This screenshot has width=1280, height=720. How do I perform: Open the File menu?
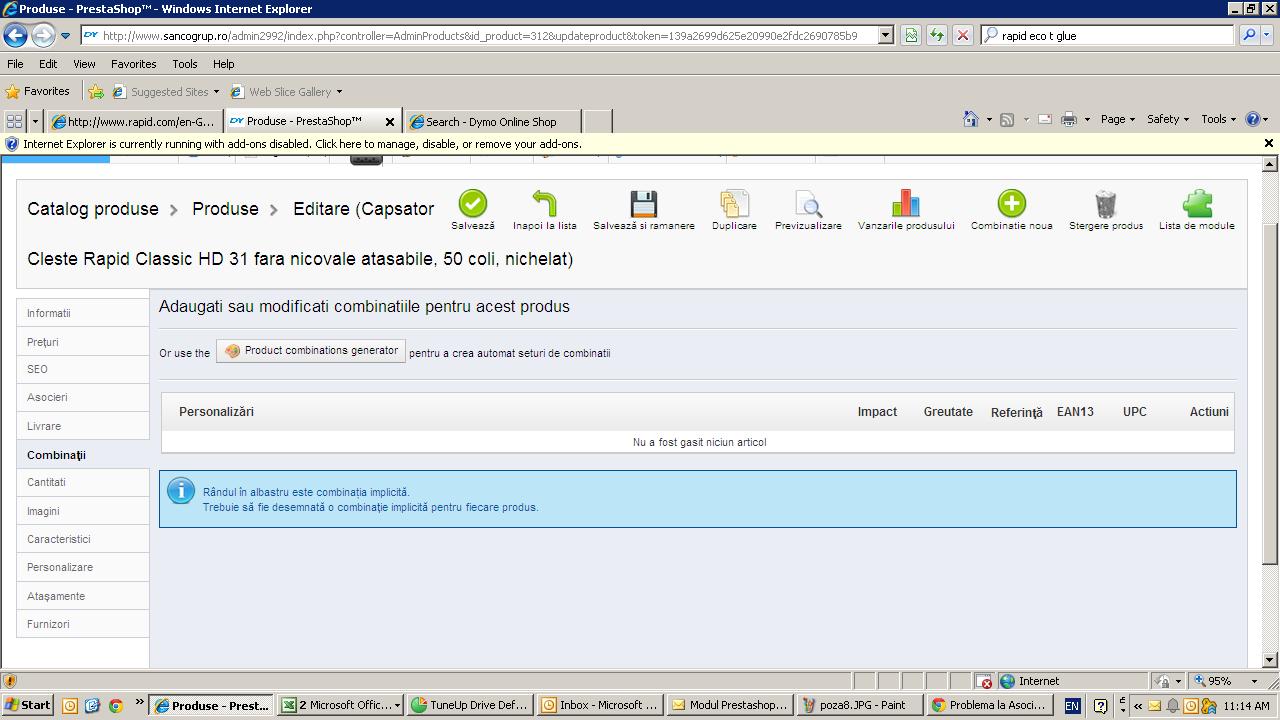(15, 63)
